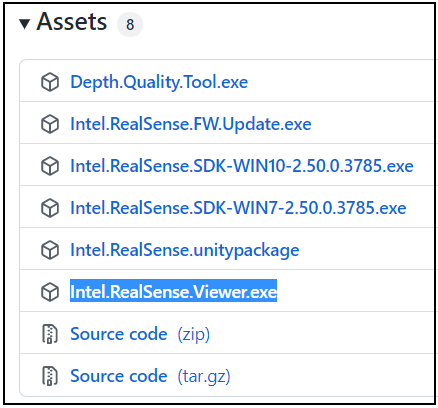Collapse the Assets section triangle
The width and height of the screenshot is (438, 408).
25,24
